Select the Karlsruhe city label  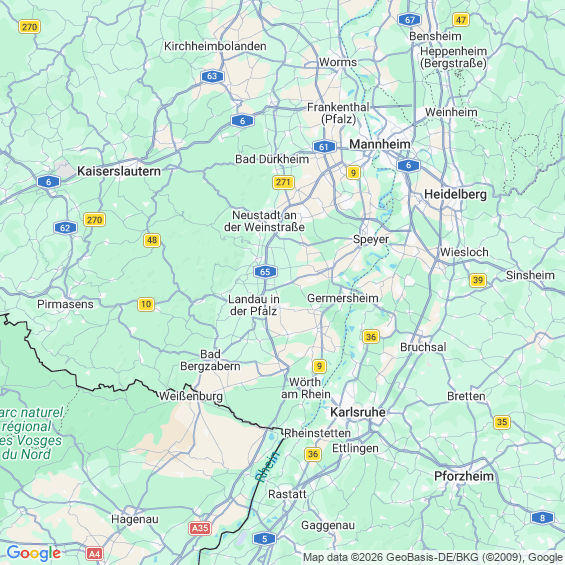point(358,412)
